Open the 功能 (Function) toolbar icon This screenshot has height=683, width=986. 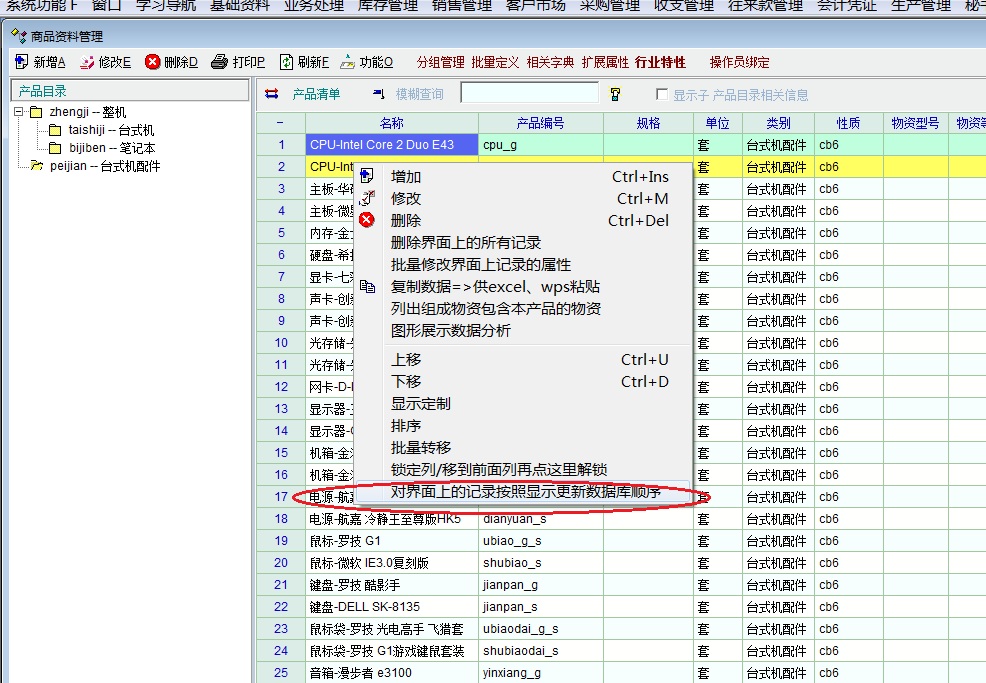(x=347, y=62)
